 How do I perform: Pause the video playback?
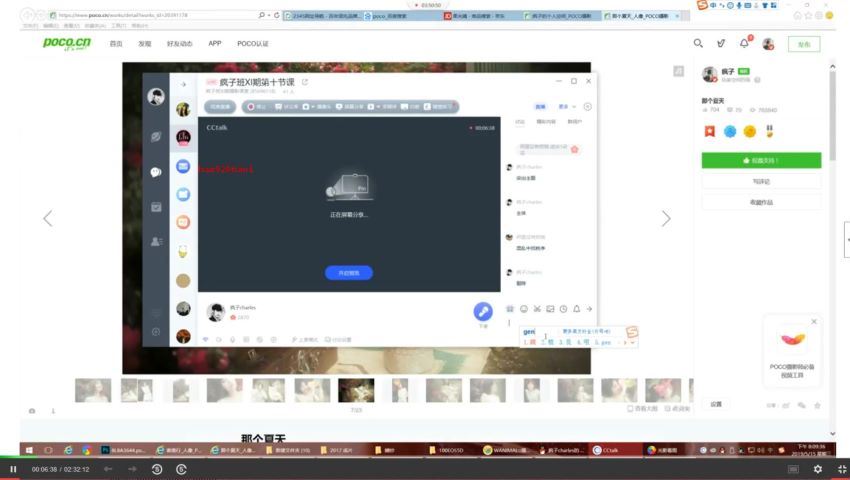(14, 469)
